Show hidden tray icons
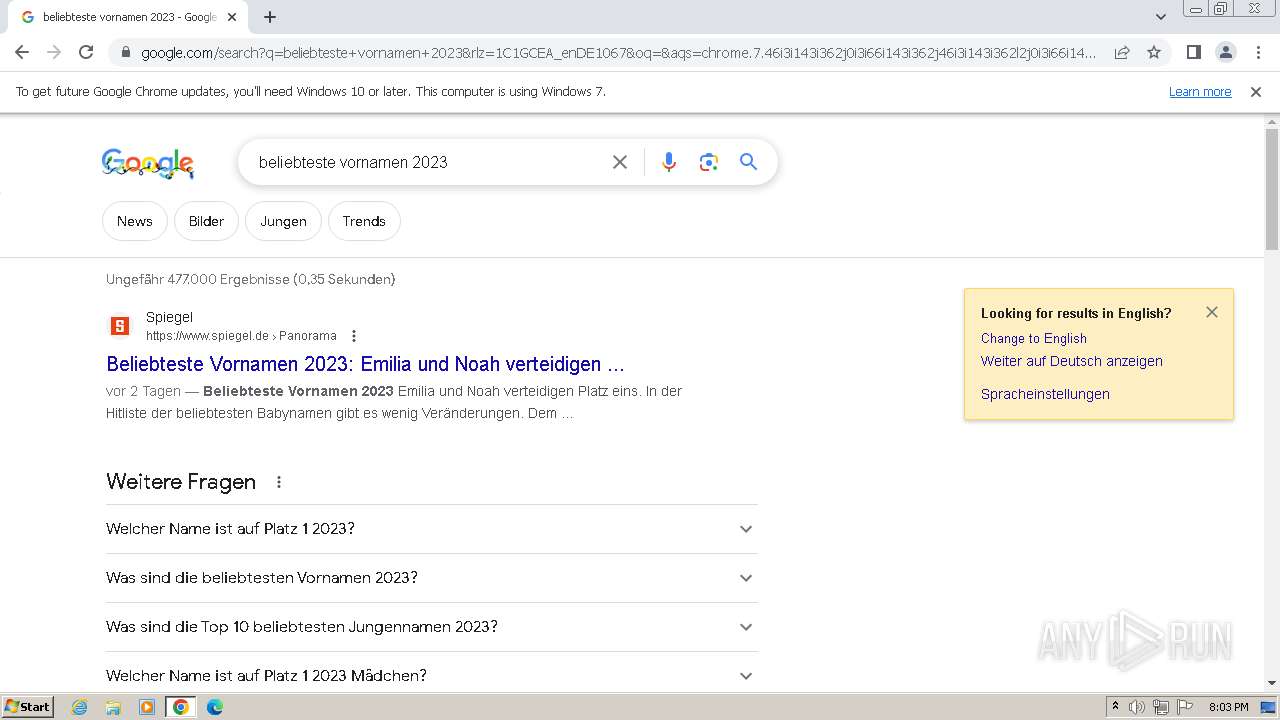This screenshot has height=720, width=1280. pyautogui.click(x=1115, y=707)
